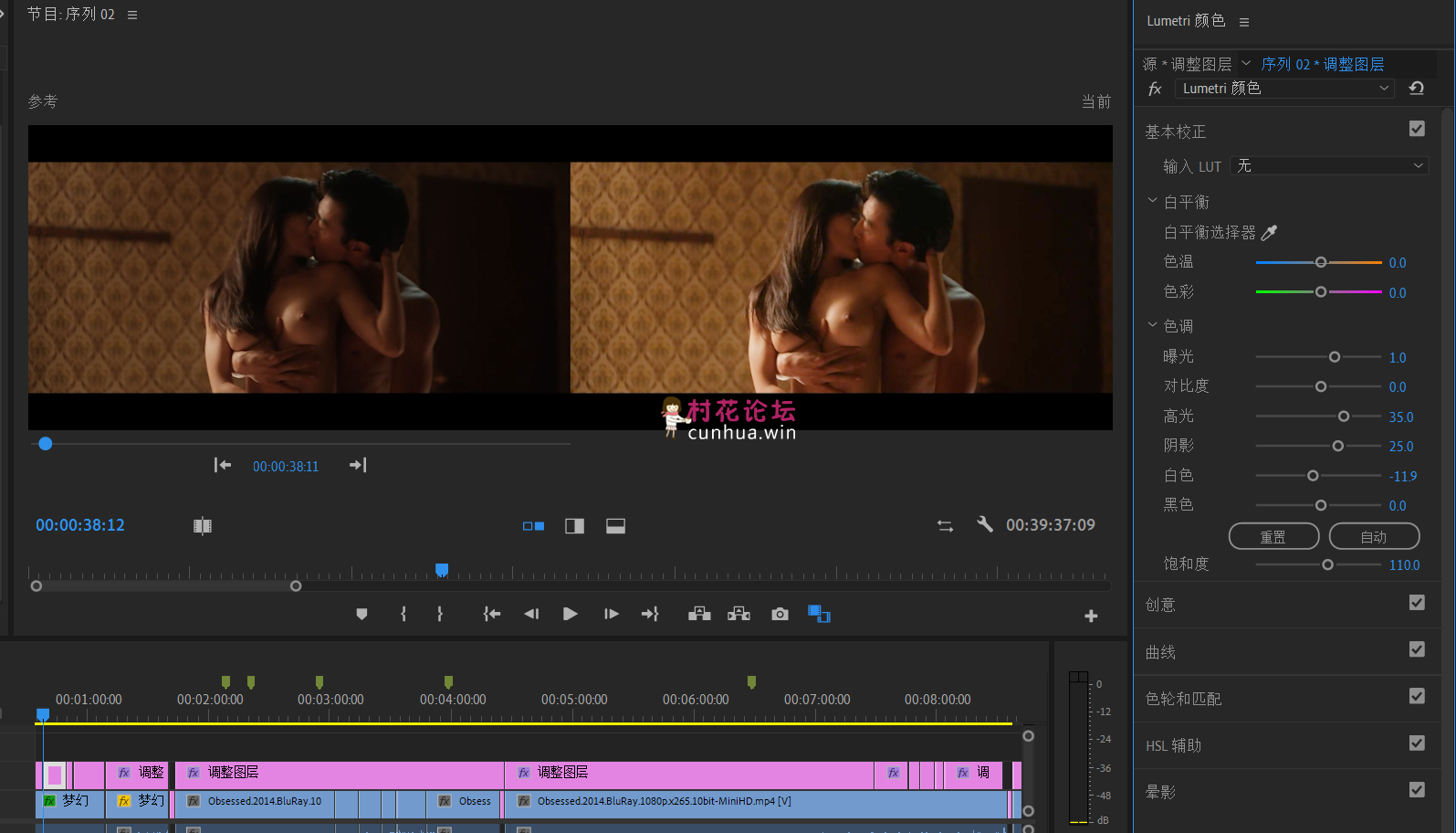Step back one frame
Screen dimensions: 1456x833
coord(531,615)
